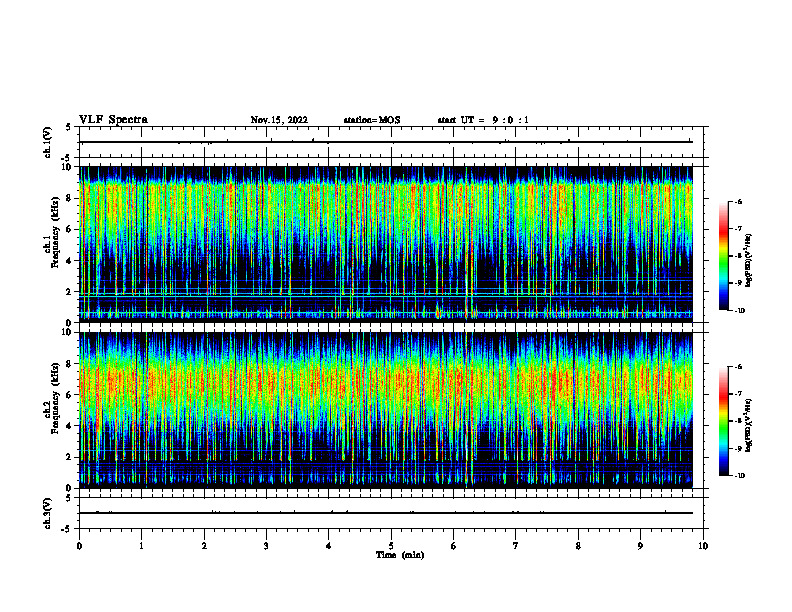This screenshot has height=612, width=792.
Task: Click the time axis tick label "0"
Action: point(79,546)
